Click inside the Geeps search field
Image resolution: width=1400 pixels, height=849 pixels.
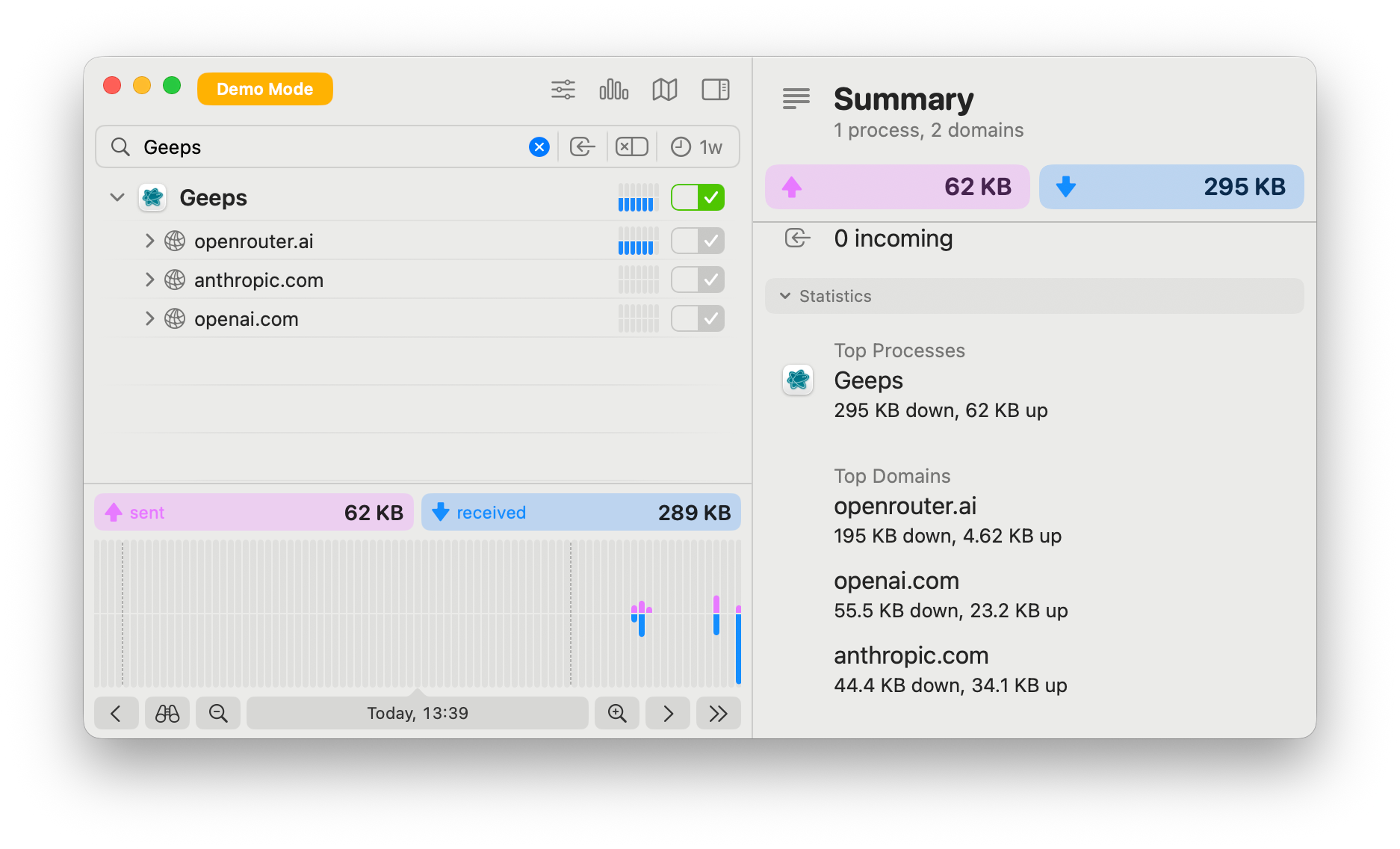(329, 147)
